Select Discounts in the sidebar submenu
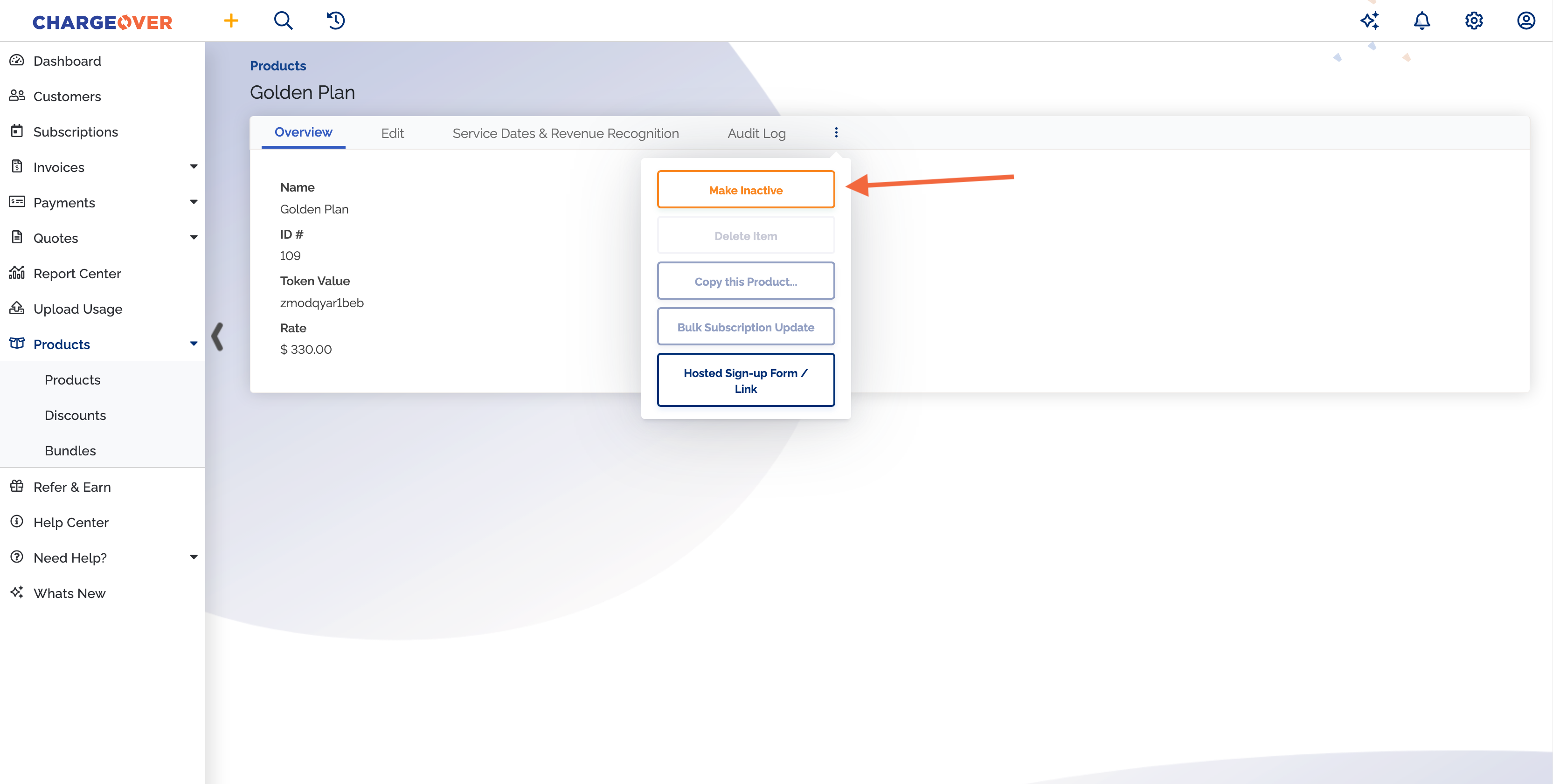 tap(76, 415)
